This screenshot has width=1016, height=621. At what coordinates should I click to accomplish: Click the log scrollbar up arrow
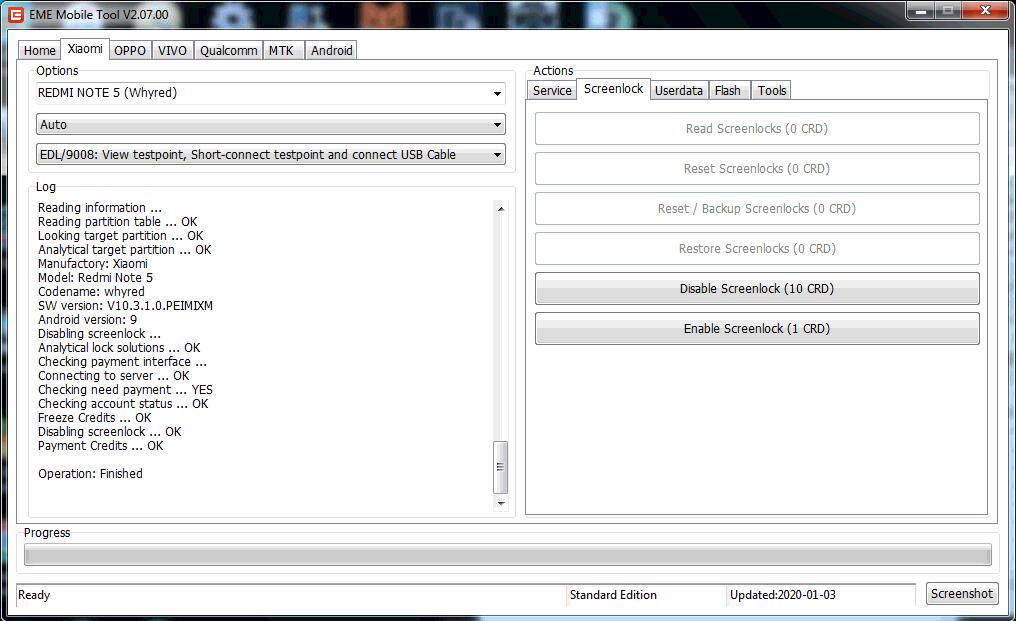point(500,209)
